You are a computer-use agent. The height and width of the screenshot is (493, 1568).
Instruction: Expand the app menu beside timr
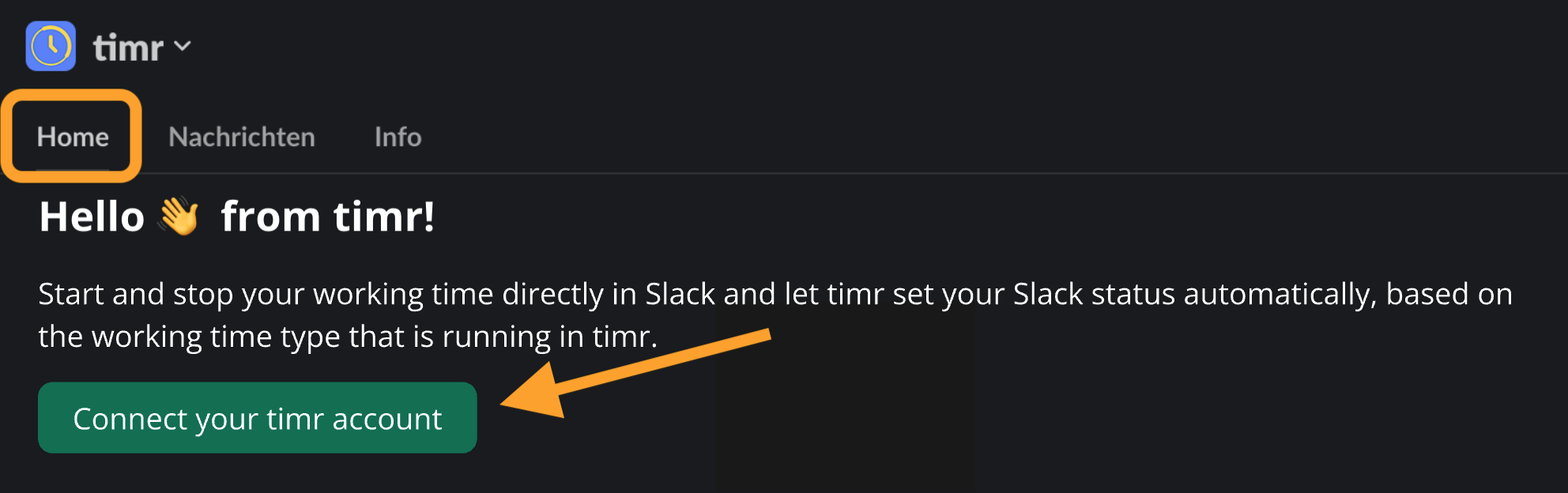[x=183, y=47]
